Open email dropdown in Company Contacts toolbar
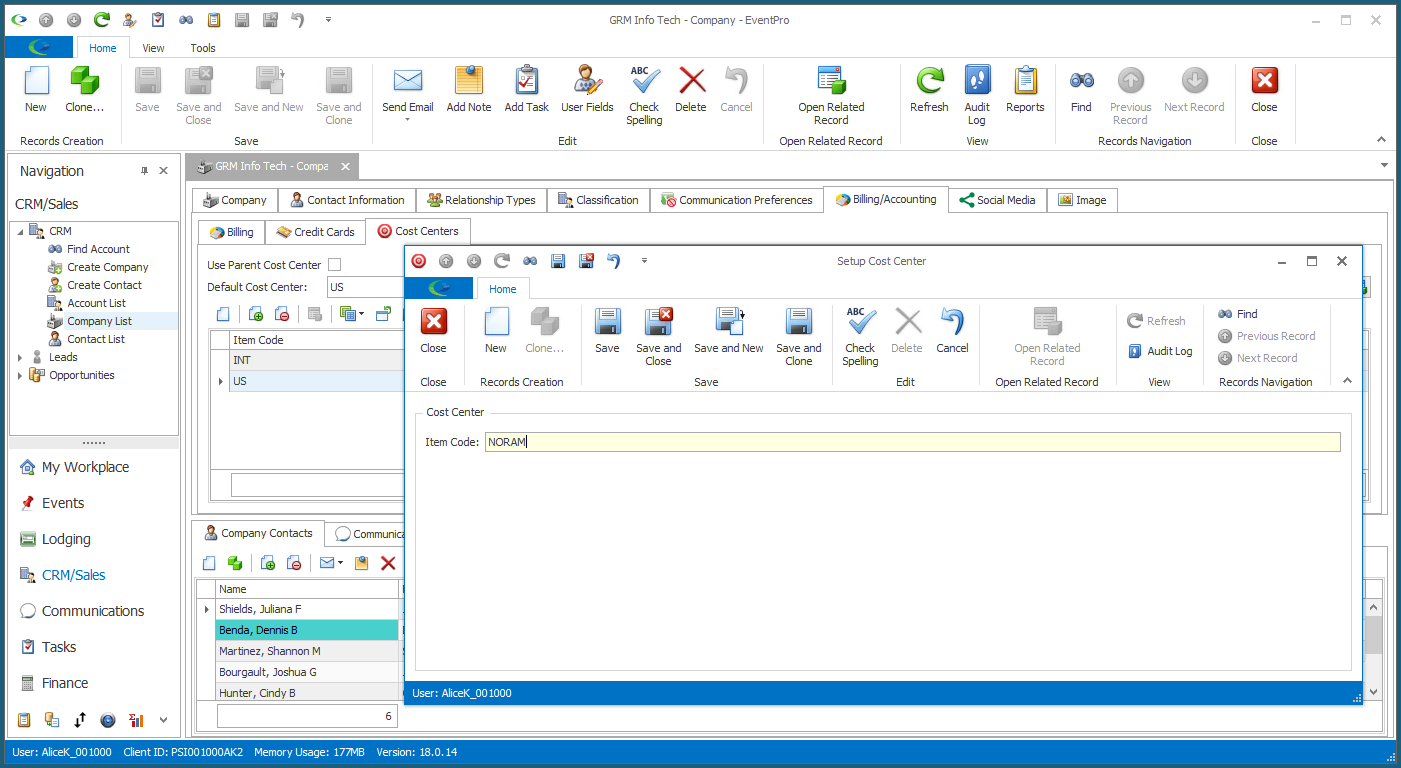 341,563
